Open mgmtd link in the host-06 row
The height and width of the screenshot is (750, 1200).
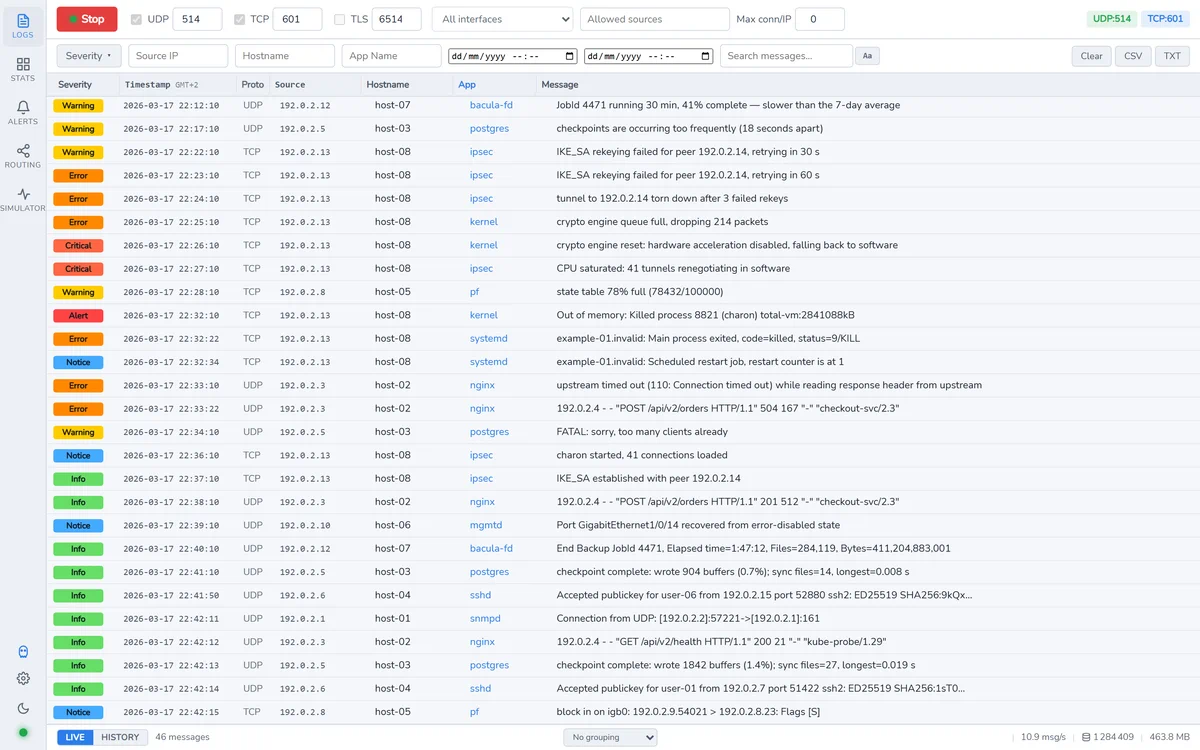(x=486, y=525)
